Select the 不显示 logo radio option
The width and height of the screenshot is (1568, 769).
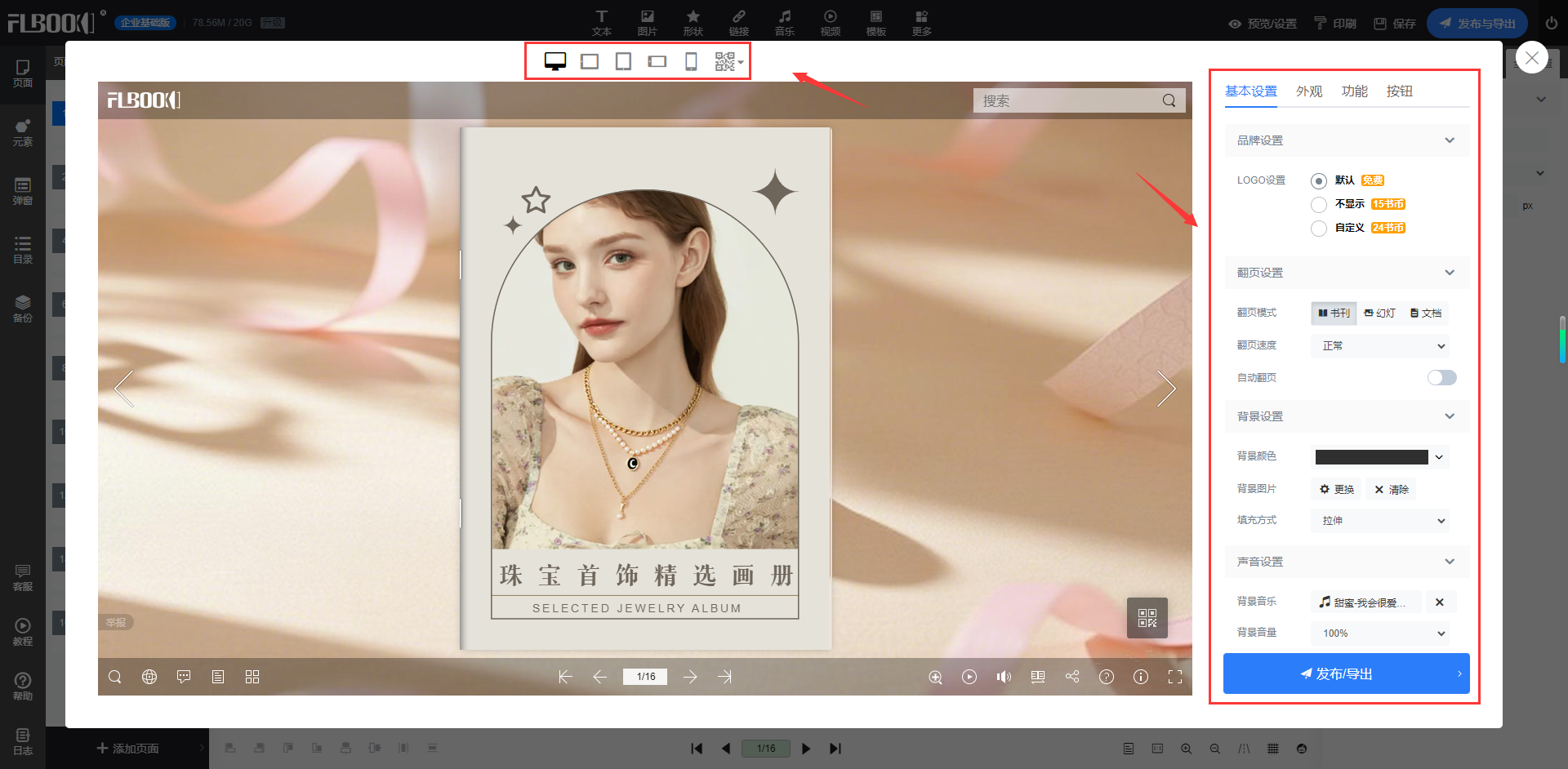1319,204
